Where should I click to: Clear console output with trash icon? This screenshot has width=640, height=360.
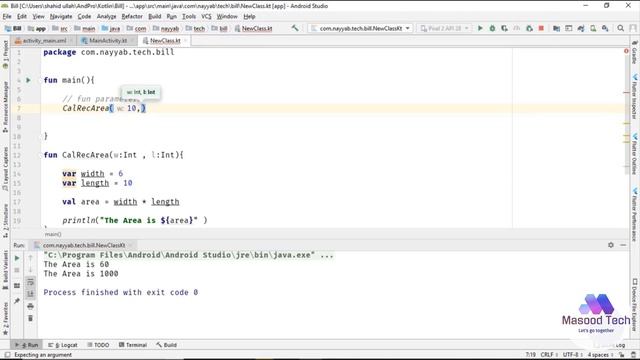click(x=30, y=318)
